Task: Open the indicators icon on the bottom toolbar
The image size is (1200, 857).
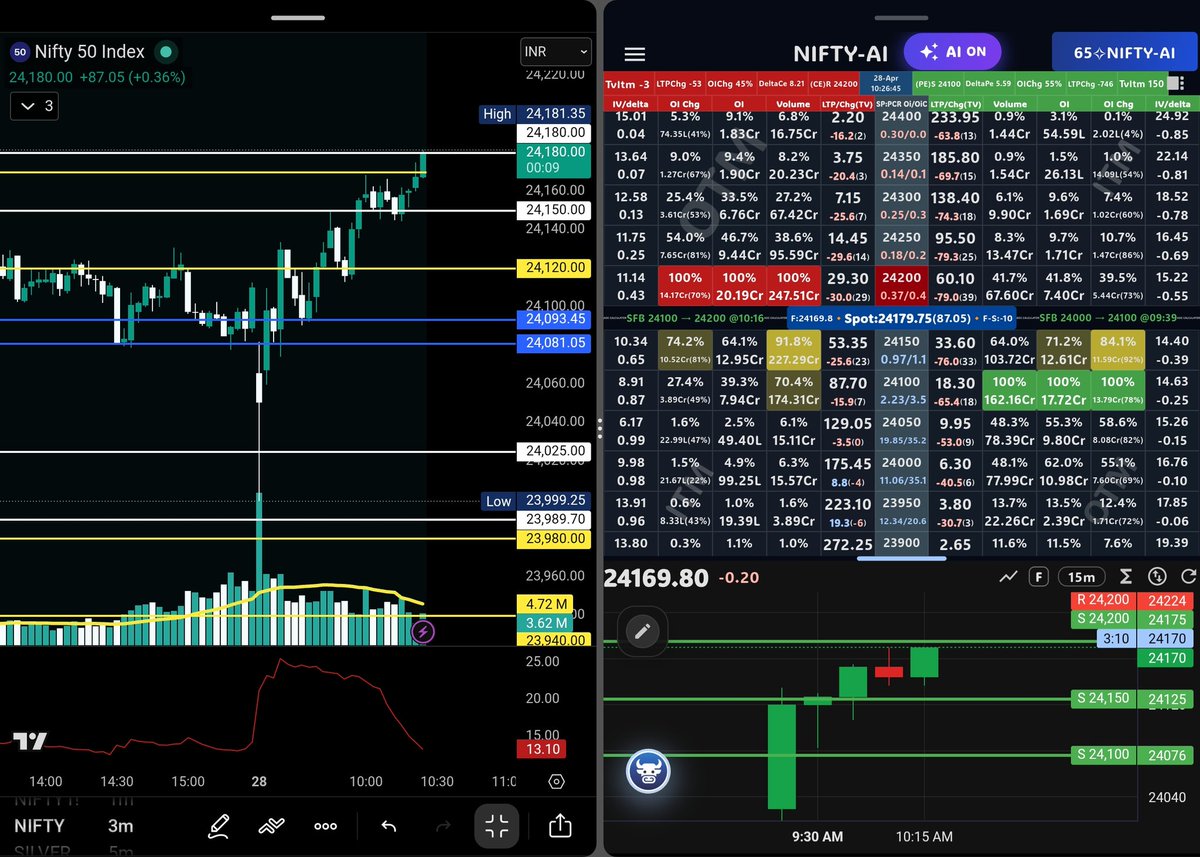Action: pyautogui.click(x=273, y=826)
